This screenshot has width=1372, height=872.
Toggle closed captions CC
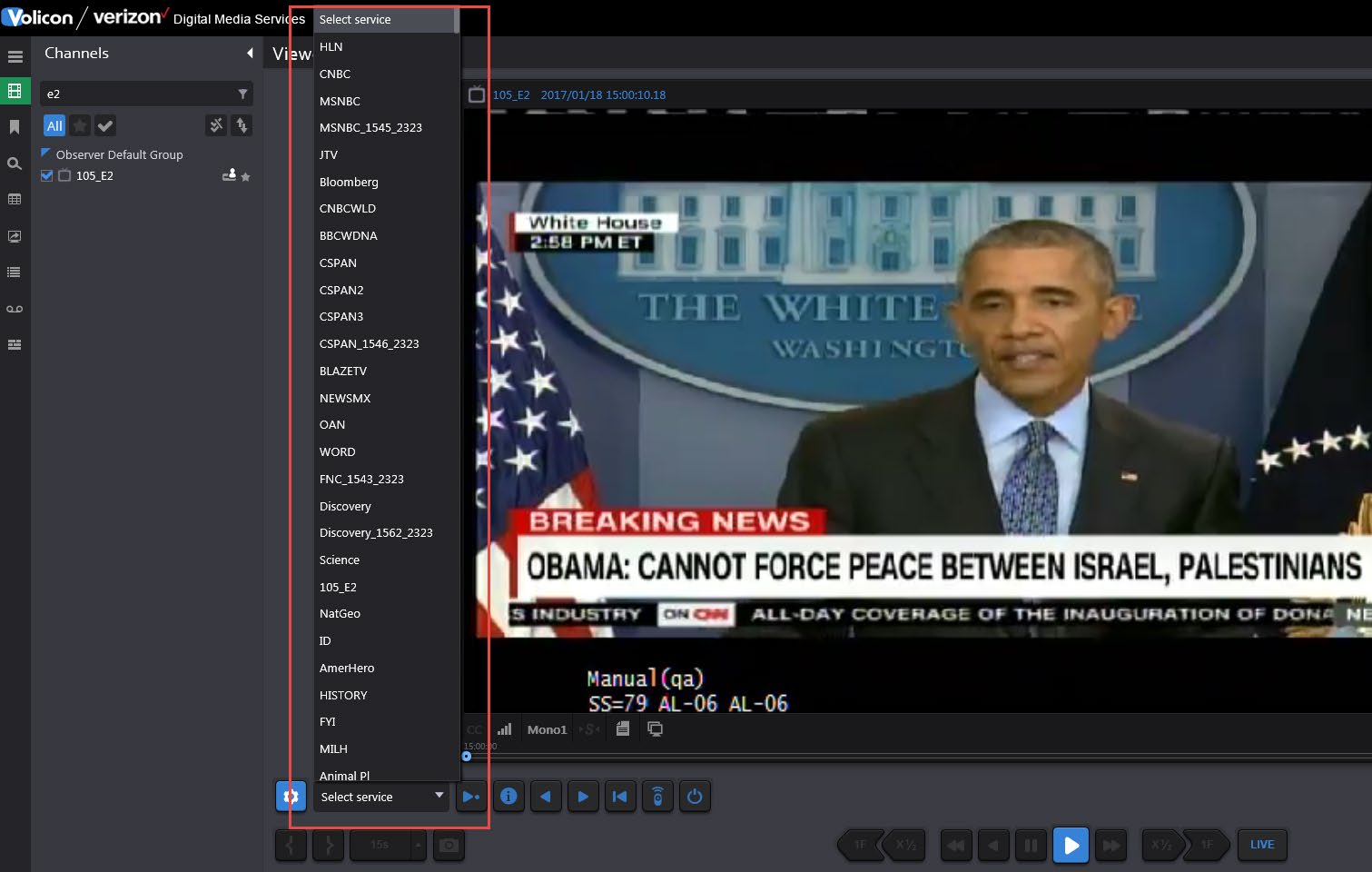coord(474,729)
